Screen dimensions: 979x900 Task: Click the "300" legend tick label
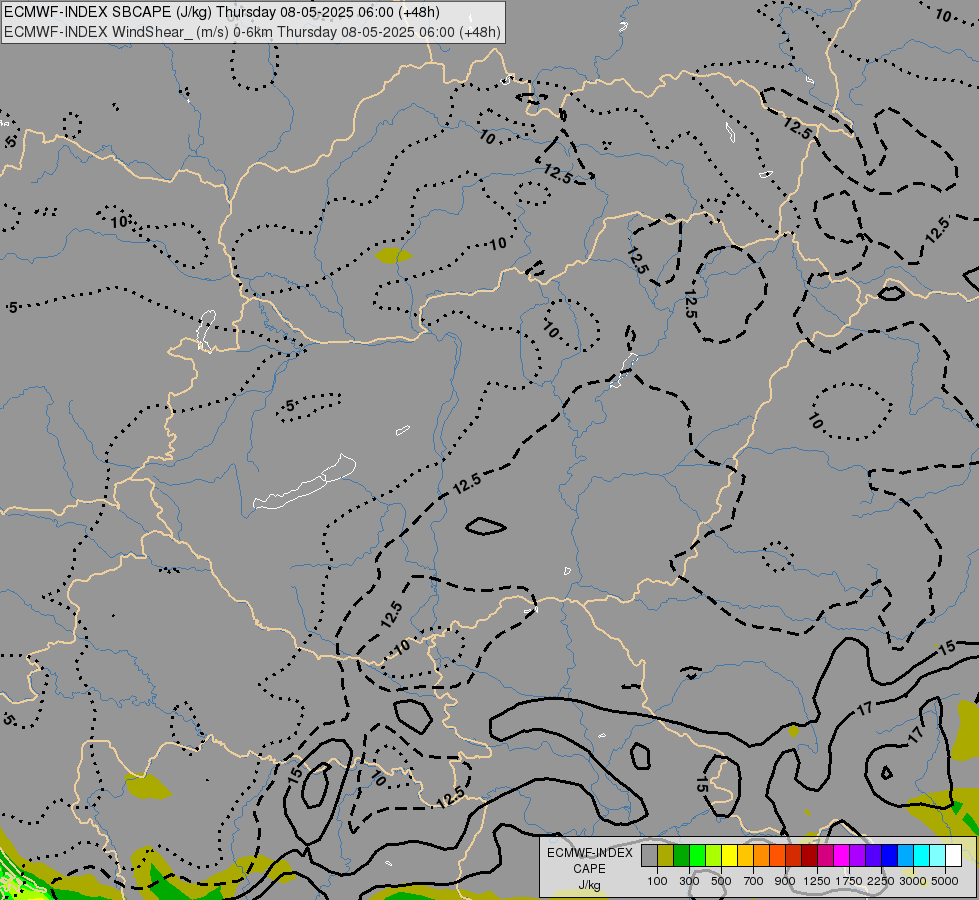[x=689, y=881]
